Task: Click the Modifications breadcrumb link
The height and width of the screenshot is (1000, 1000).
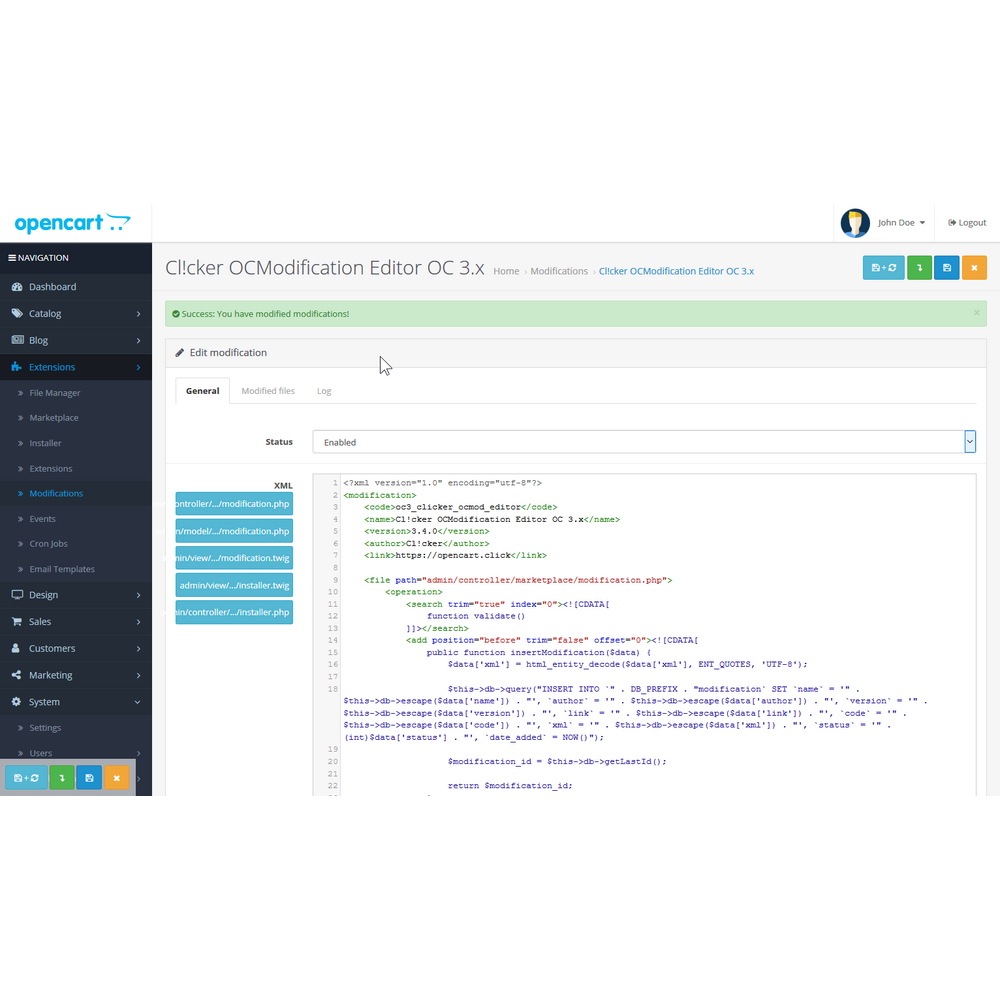Action: (559, 271)
